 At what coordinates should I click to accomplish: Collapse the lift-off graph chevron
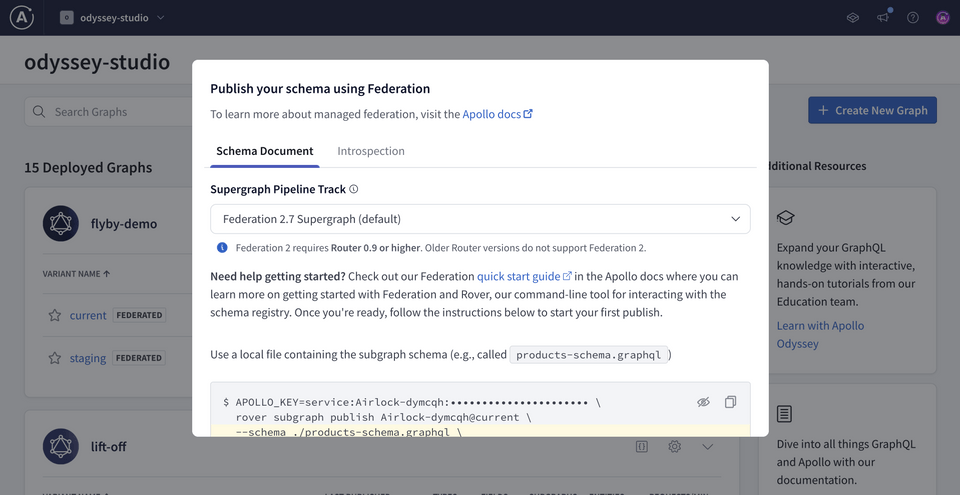coord(707,447)
